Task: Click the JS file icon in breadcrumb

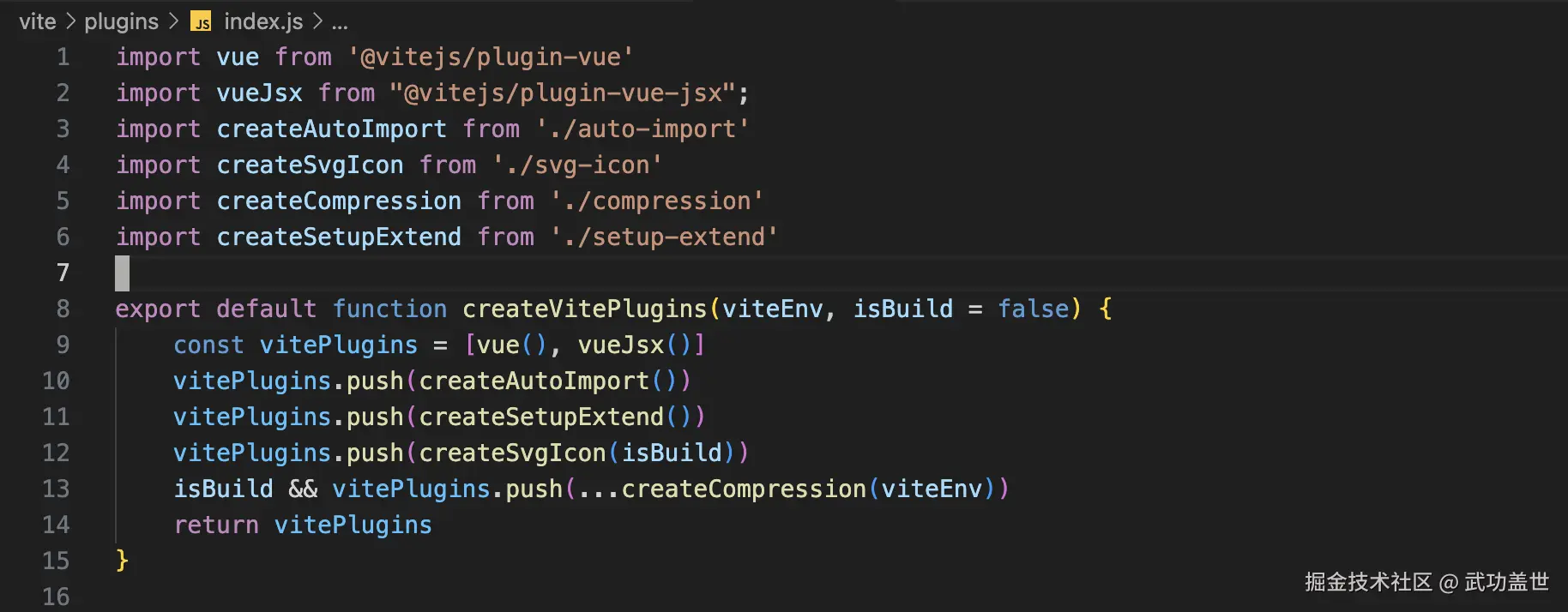Action: point(201,22)
